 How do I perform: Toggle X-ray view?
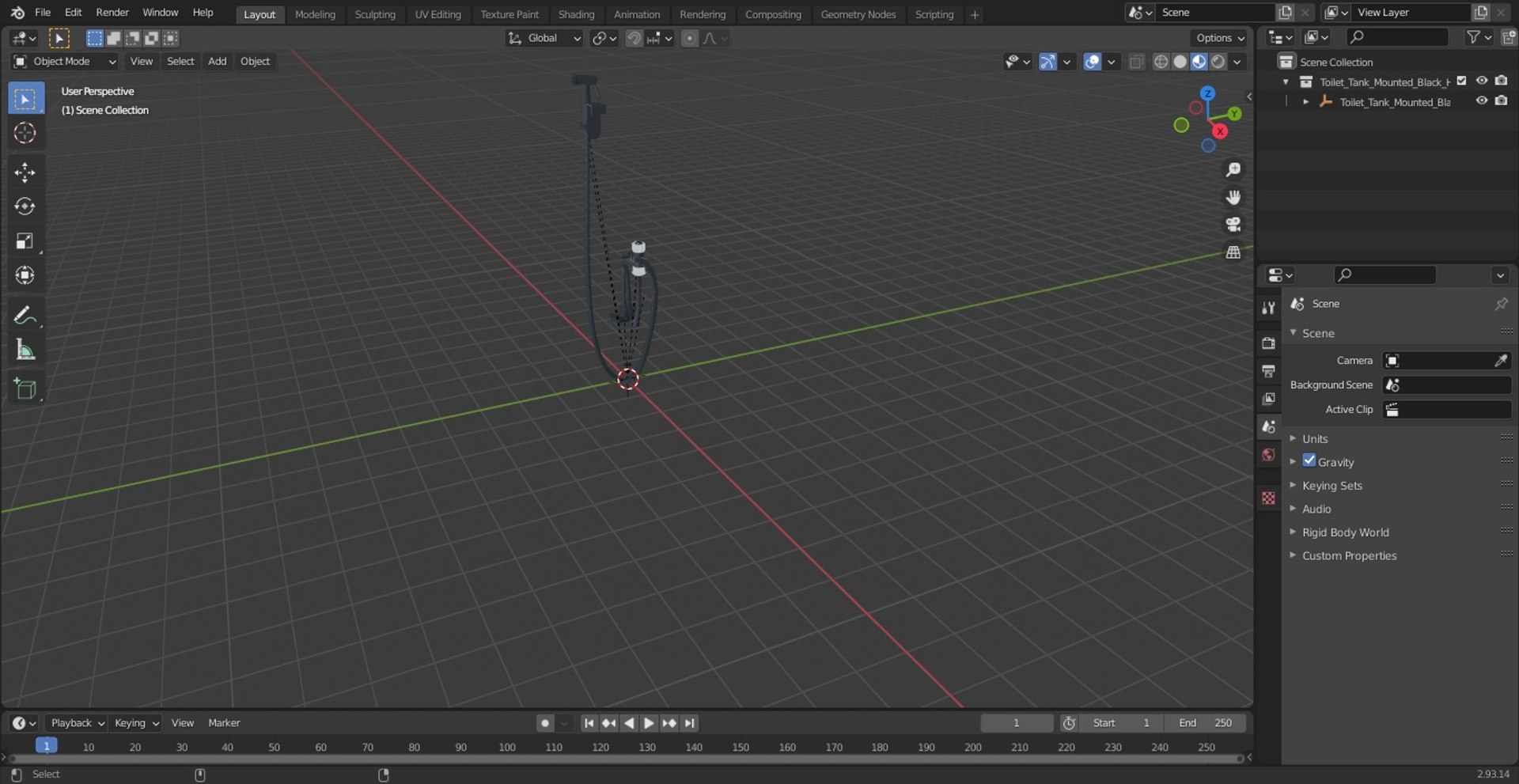click(1136, 62)
